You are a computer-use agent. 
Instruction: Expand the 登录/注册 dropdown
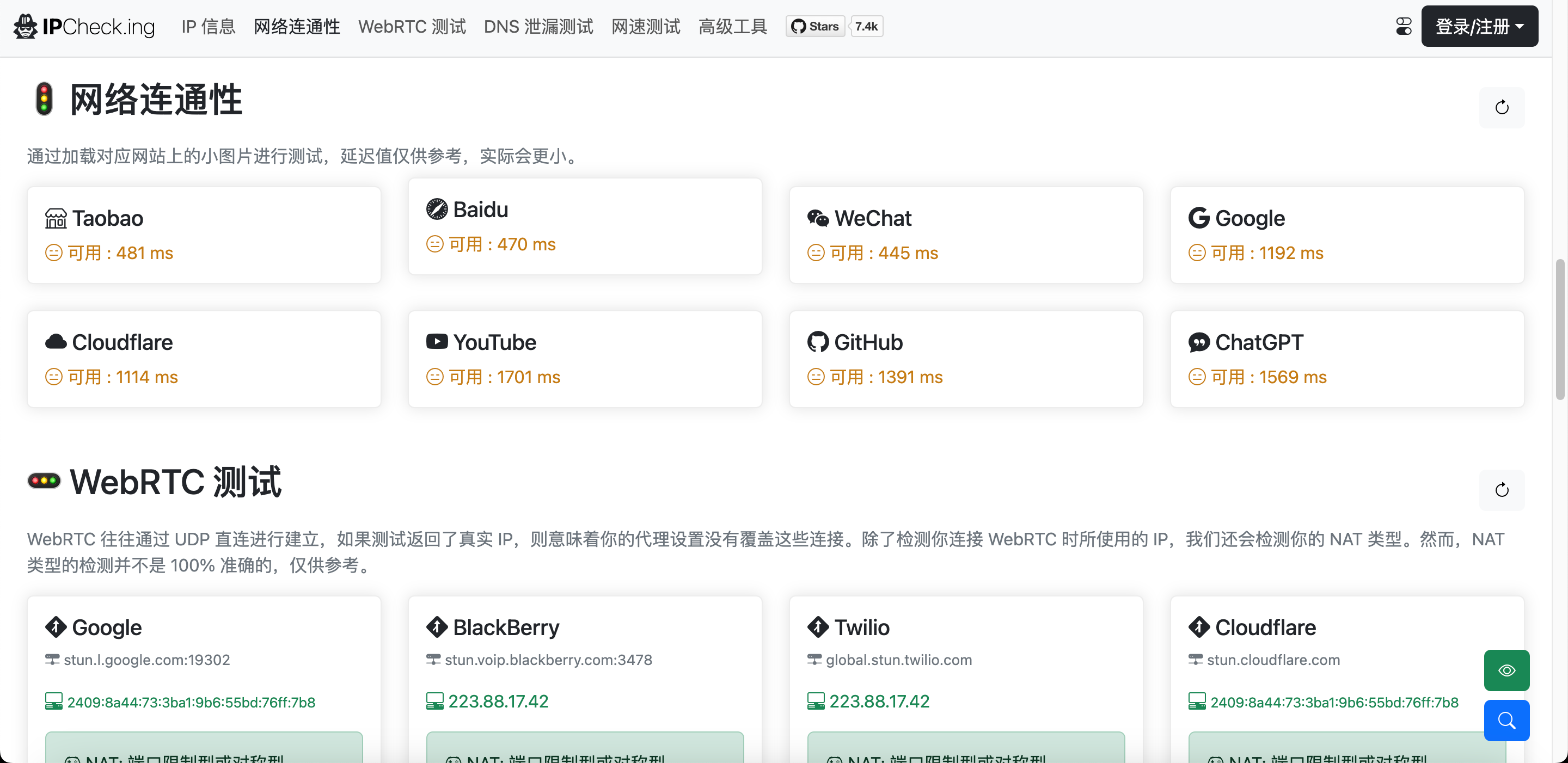pyautogui.click(x=1479, y=26)
